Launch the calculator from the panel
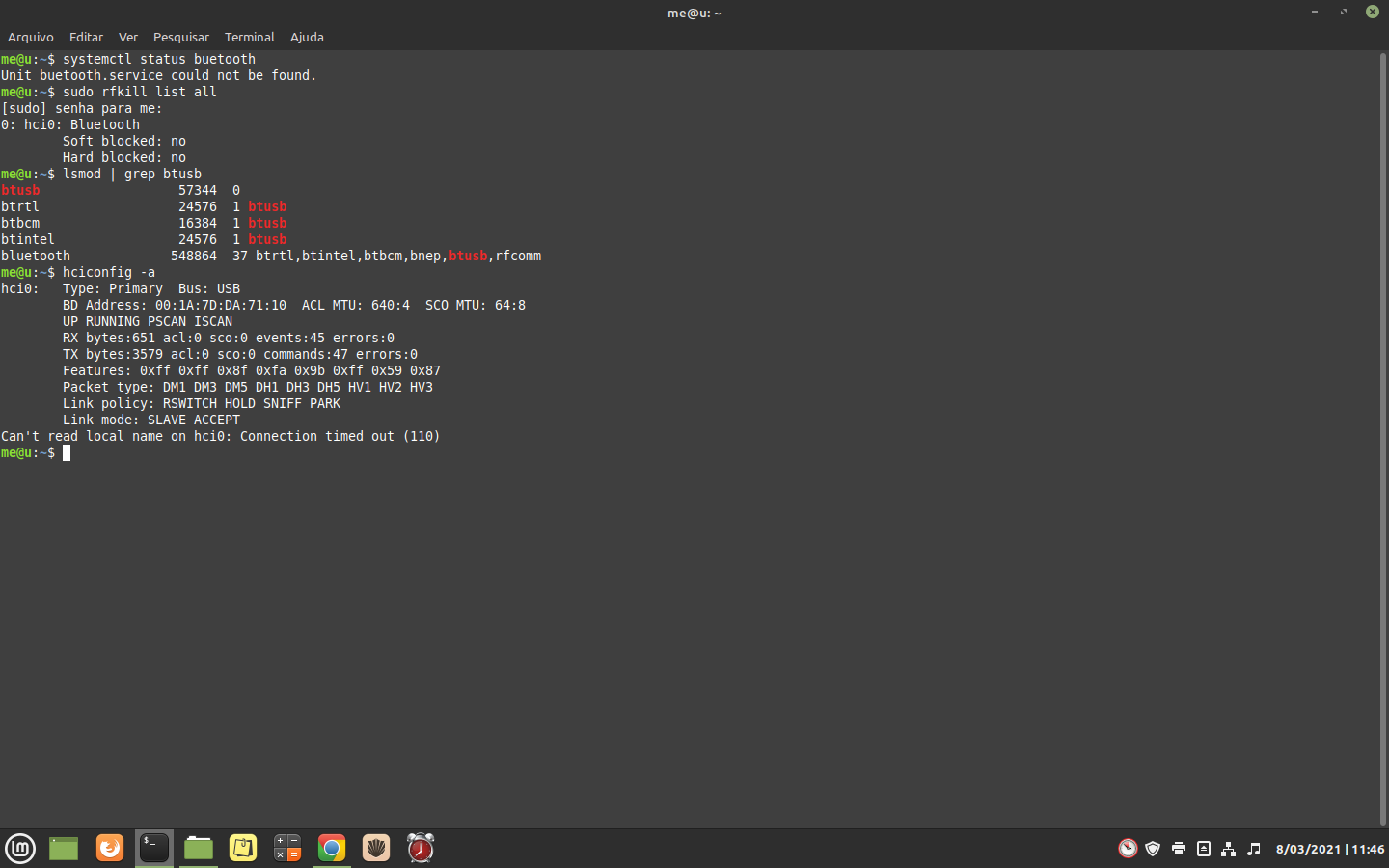The height and width of the screenshot is (868, 1389). (x=287, y=848)
